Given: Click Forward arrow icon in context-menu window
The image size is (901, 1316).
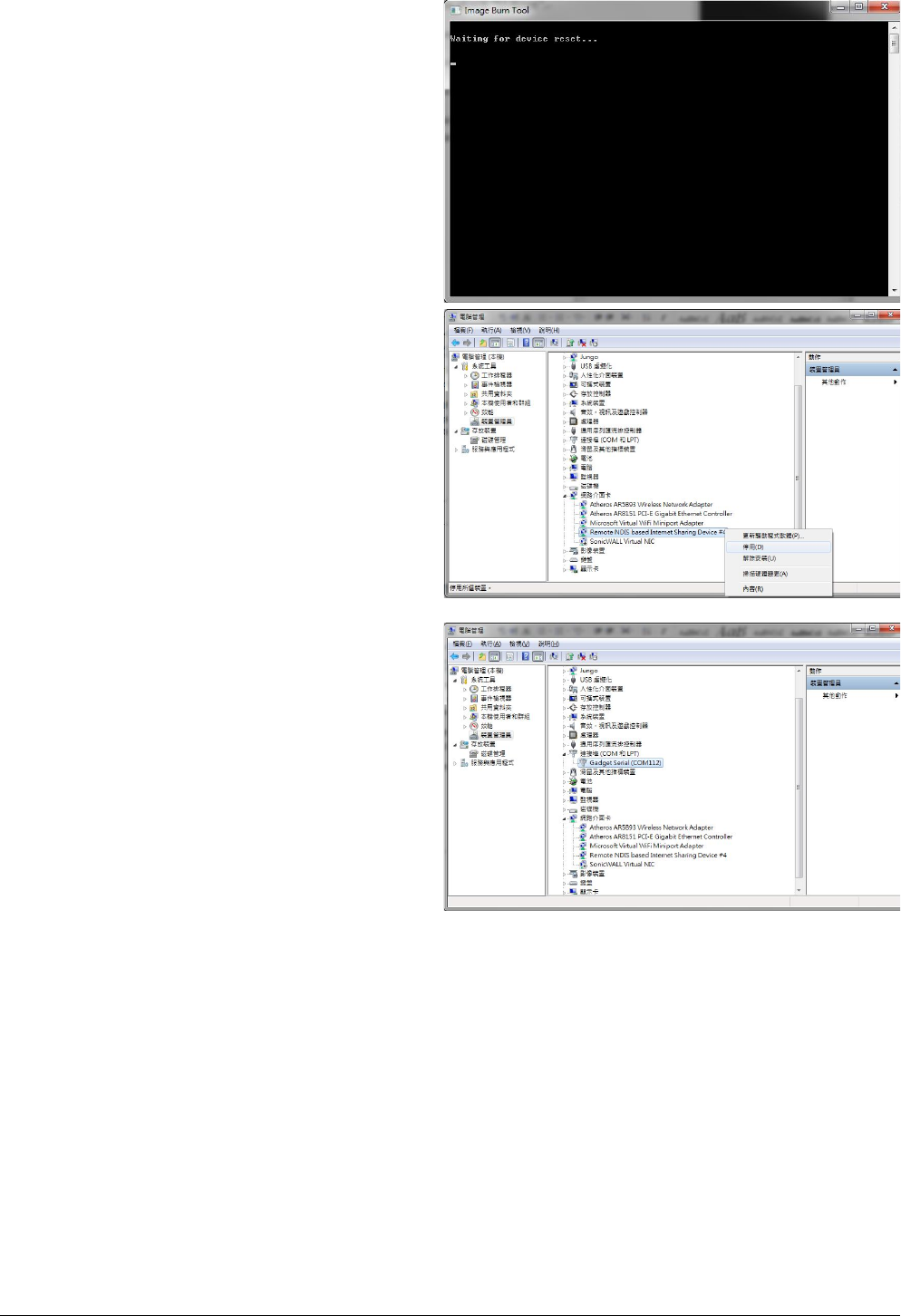Looking at the screenshot, I should [x=467, y=343].
